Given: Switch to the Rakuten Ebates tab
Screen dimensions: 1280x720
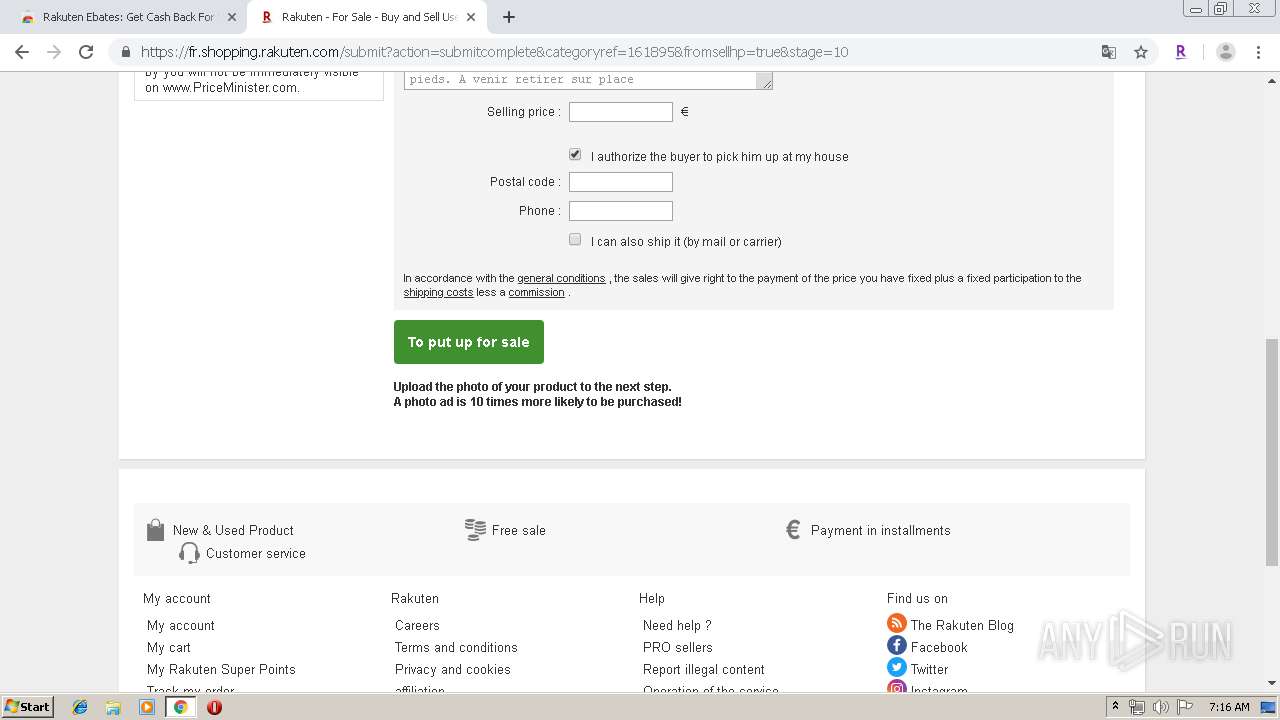Looking at the screenshot, I should (x=127, y=17).
